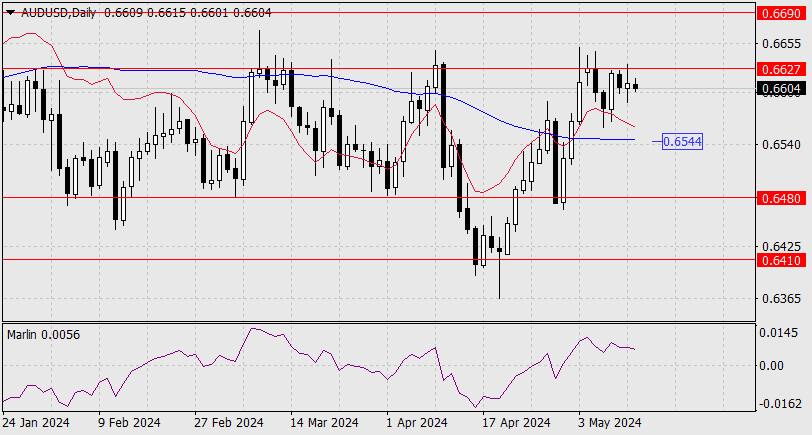
Task: Click the 0.6480 red support level label
Action: tap(781, 198)
